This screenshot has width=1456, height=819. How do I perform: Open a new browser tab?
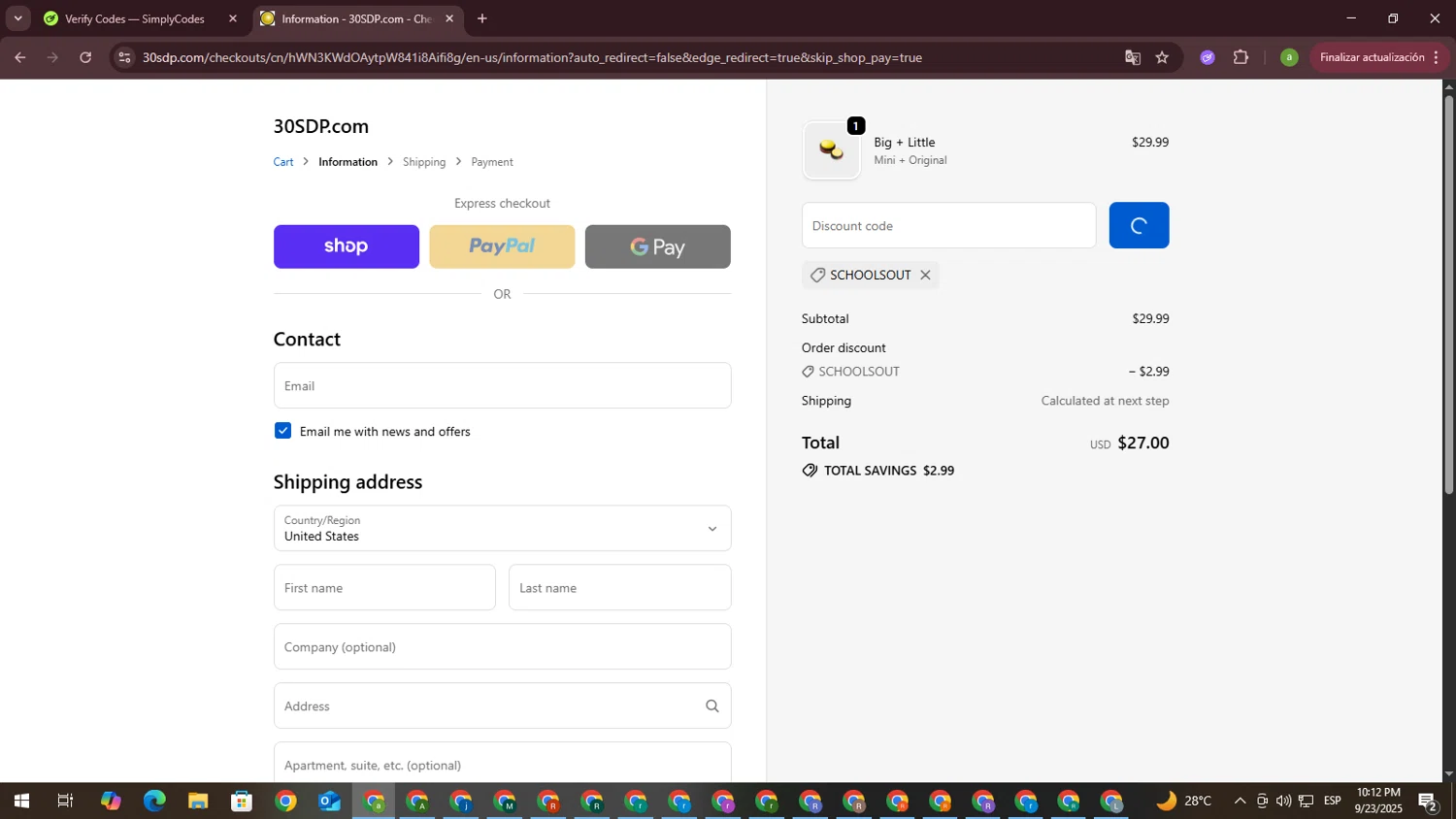pos(482,18)
